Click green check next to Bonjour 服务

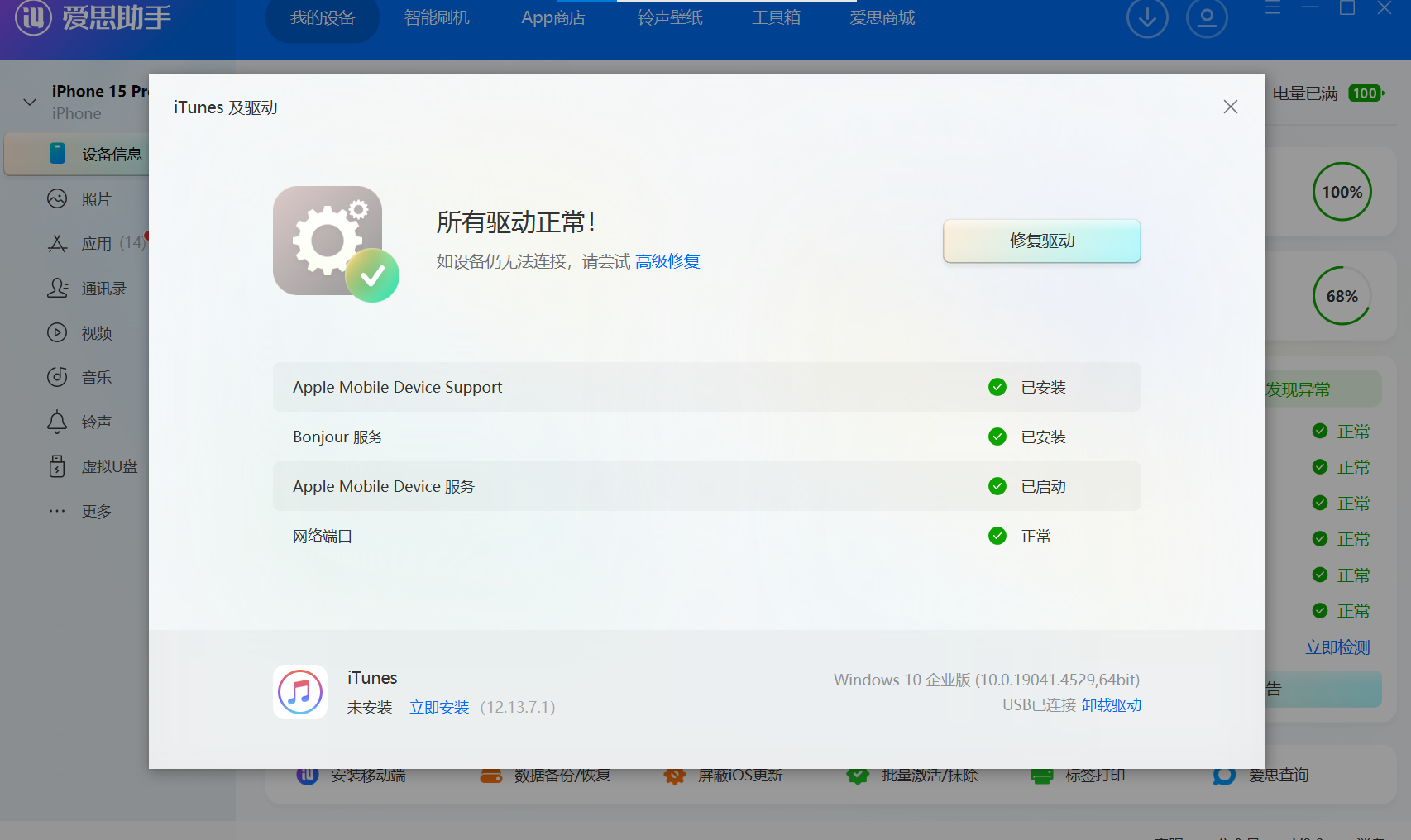pyautogui.click(x=997, y=437)
